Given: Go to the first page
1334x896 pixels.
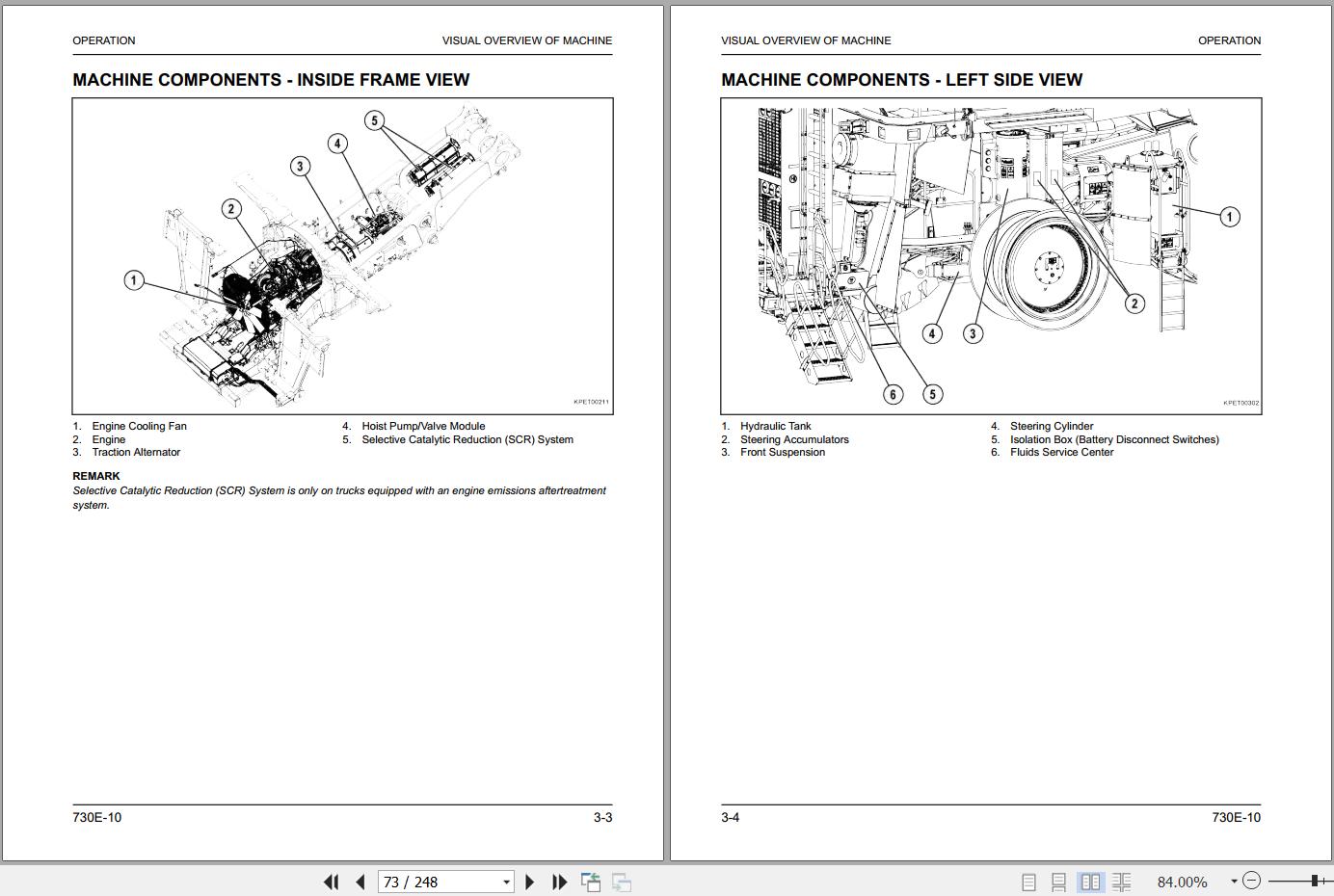Looking at the screenshot, I should (331, 882).
